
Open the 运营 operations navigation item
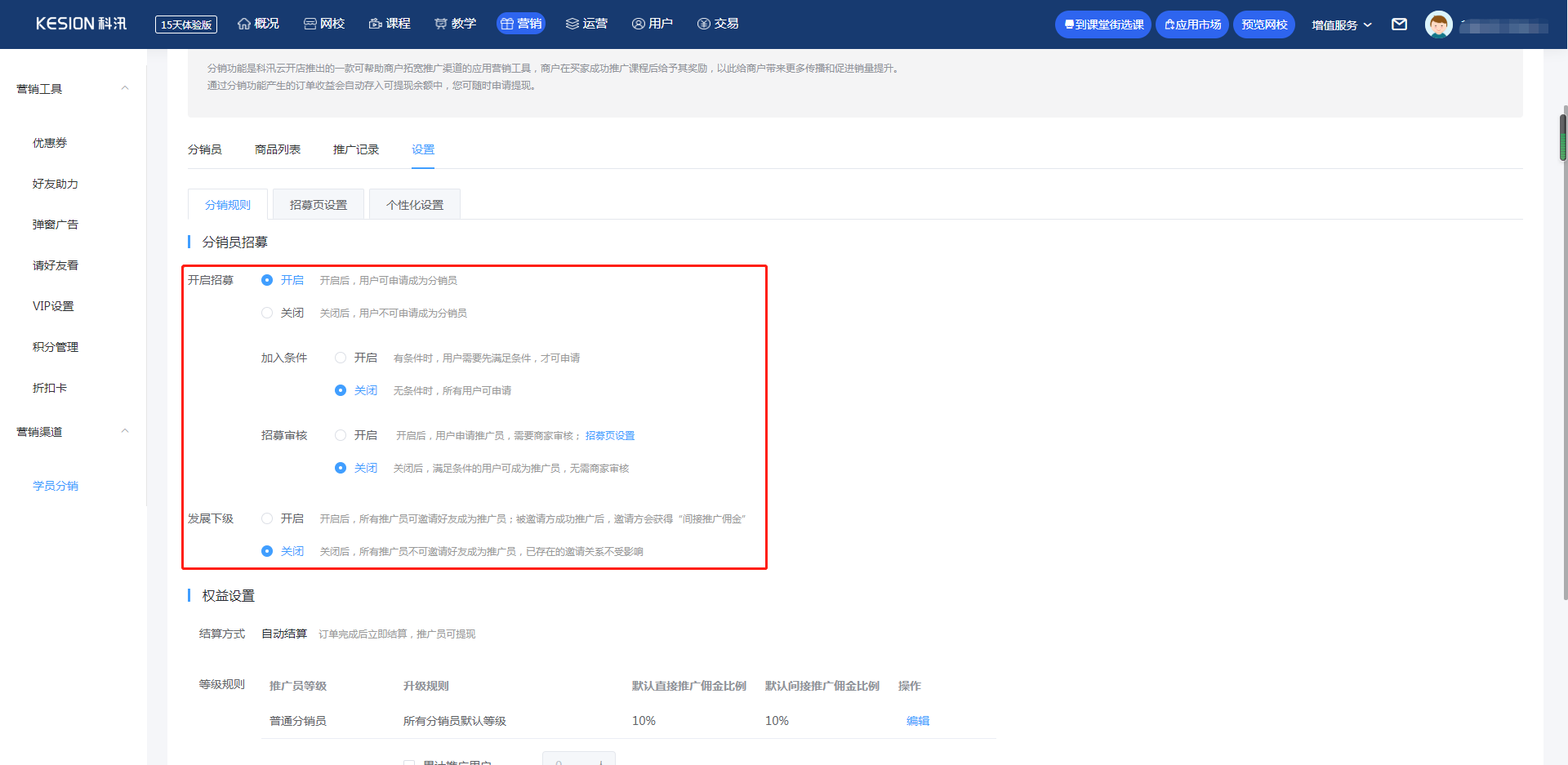pyautogui.click(x=586, y=24)
